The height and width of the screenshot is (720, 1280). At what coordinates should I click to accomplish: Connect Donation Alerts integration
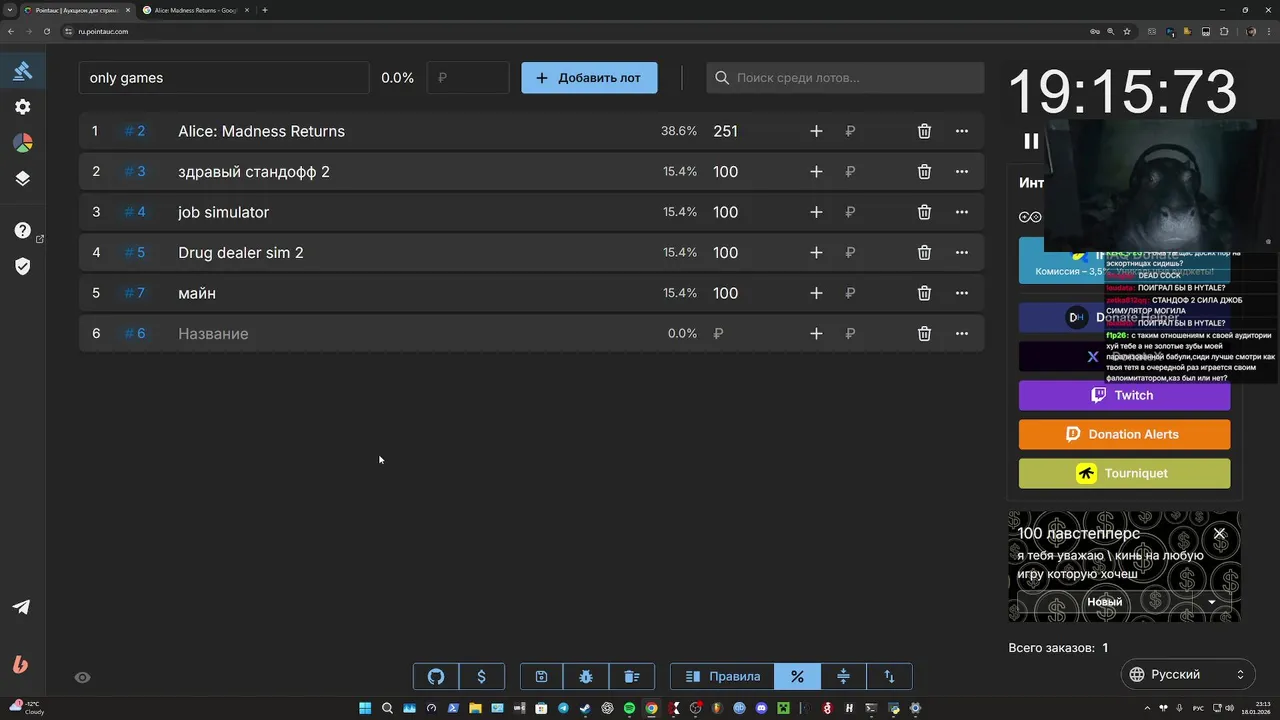tap(1124, 434)
